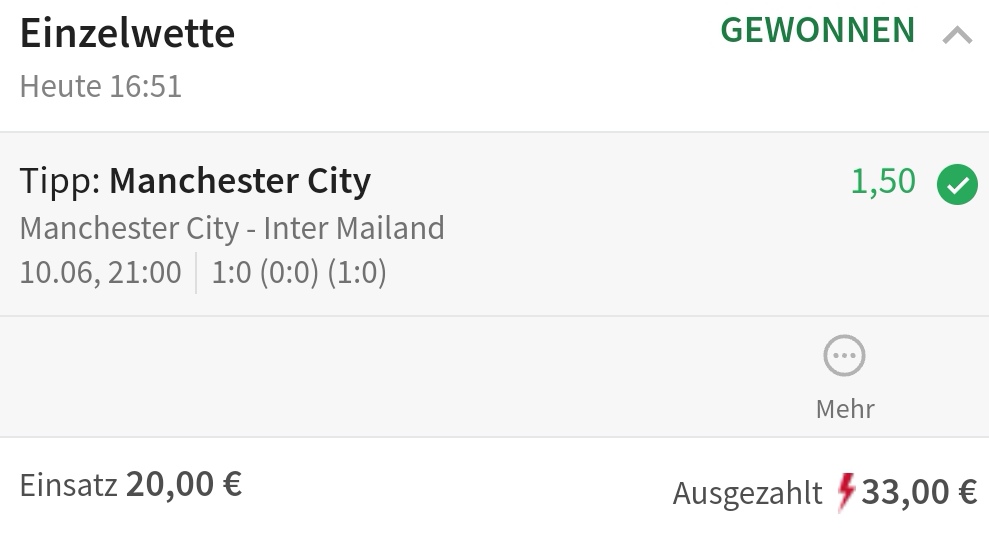The image size is (989, 546).
Task: Click the 1:0 (0:0) (1:0) score
Action: click(299, 273)
